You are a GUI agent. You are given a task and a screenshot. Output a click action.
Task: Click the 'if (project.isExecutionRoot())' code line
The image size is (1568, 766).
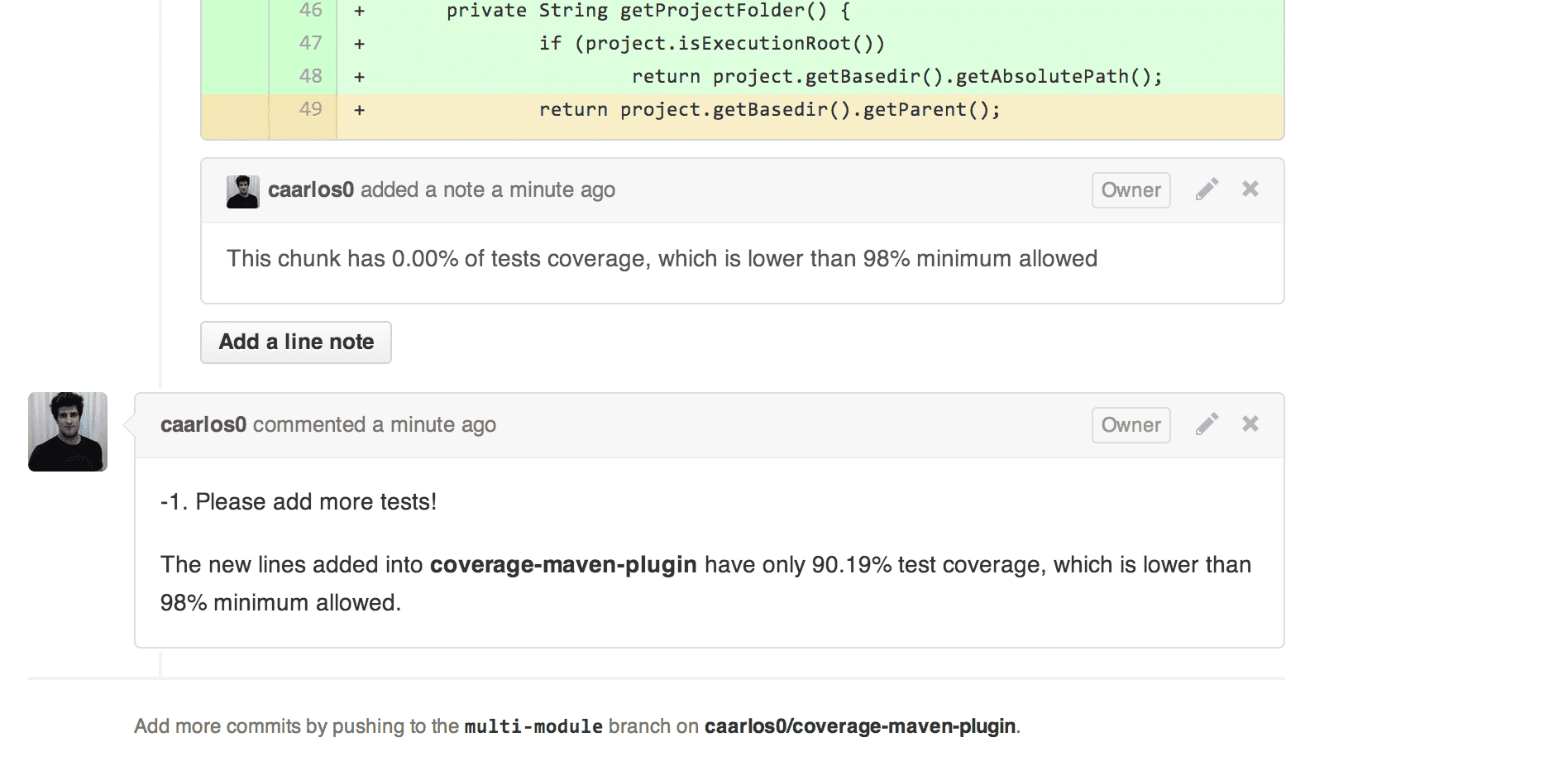[x=712, y=43]
